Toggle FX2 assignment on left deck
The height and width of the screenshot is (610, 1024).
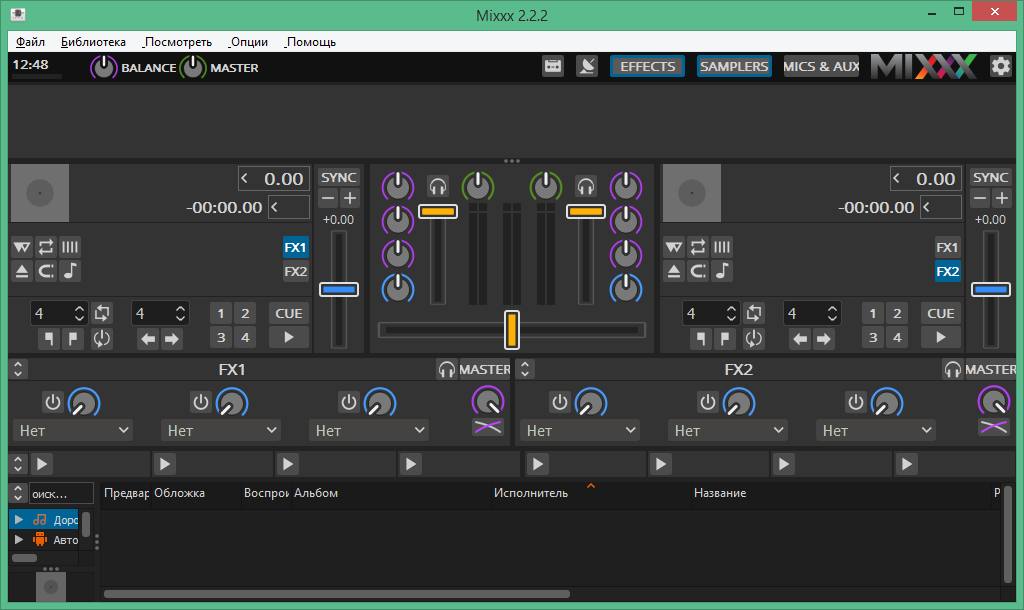point(295,271)
